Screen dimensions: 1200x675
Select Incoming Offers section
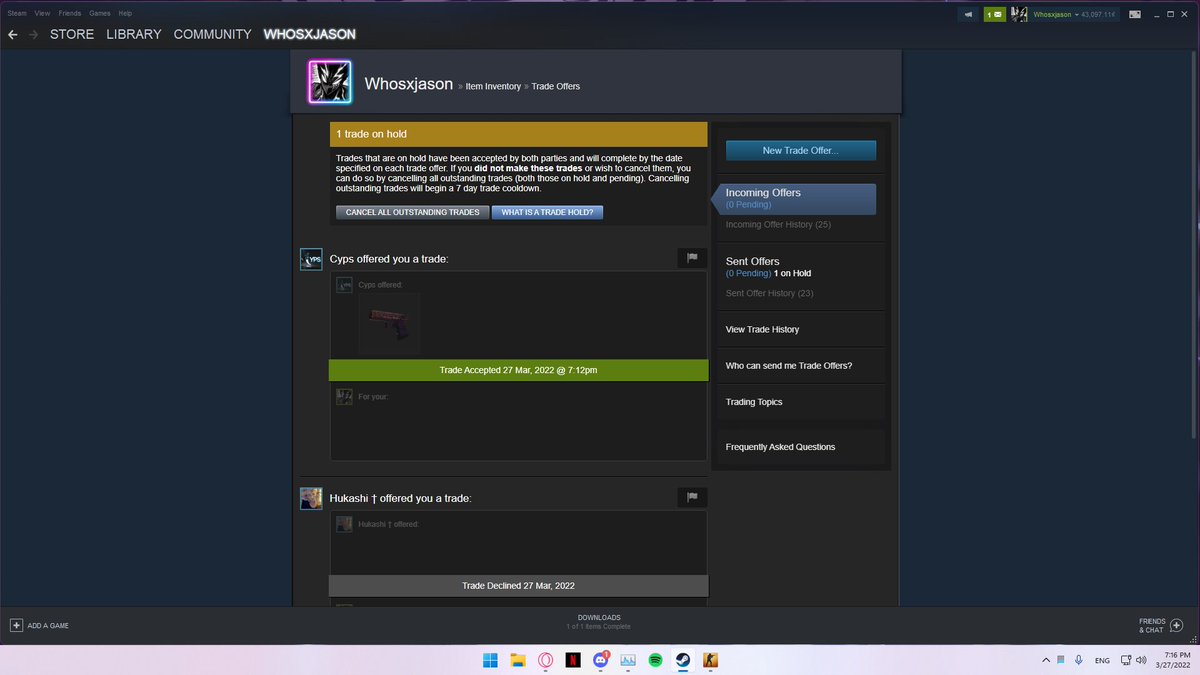tap(795, 198)
